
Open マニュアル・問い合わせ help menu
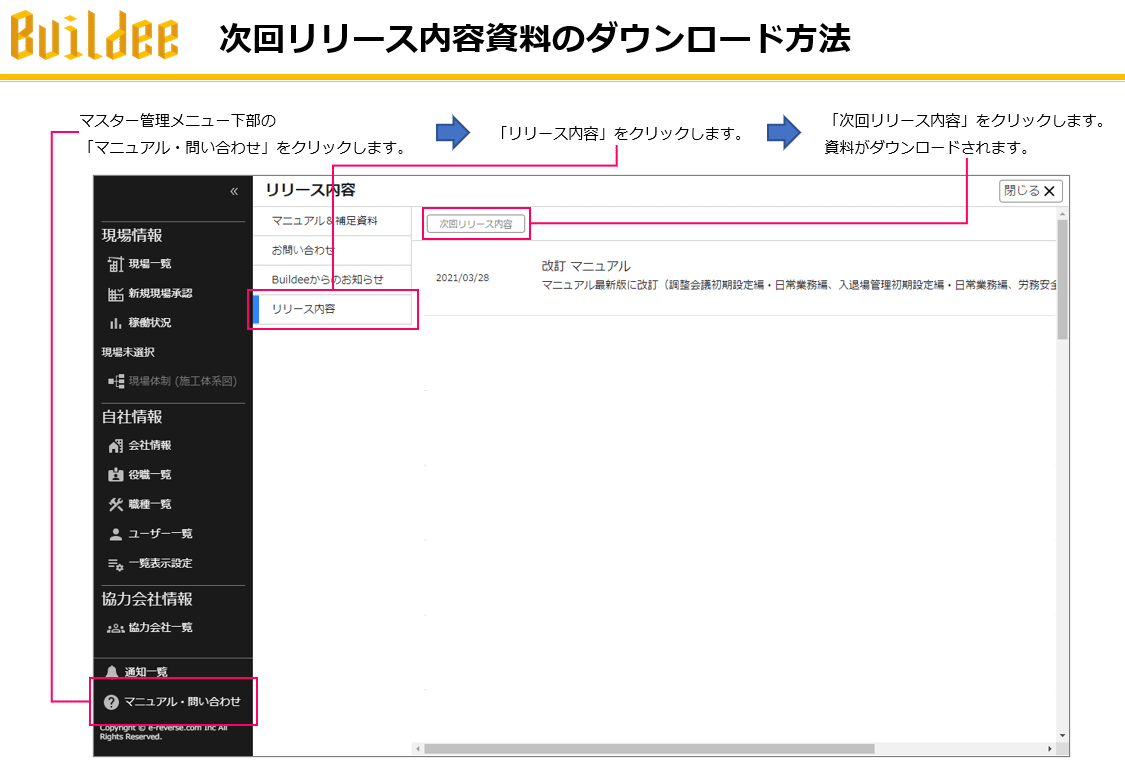pyautogui.click(x=173, y=702)
